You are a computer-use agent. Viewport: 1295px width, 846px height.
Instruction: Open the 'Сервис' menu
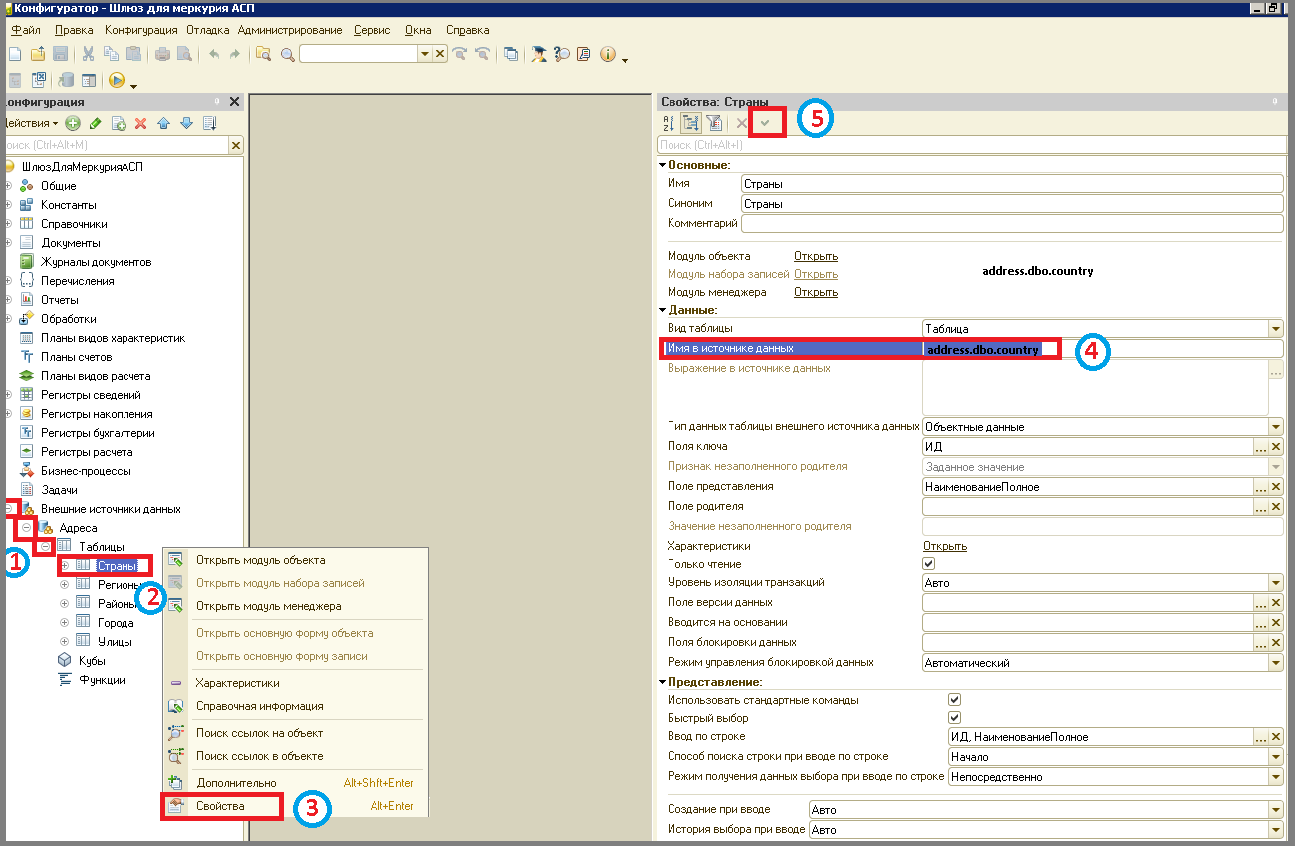(x=372, y=30)
